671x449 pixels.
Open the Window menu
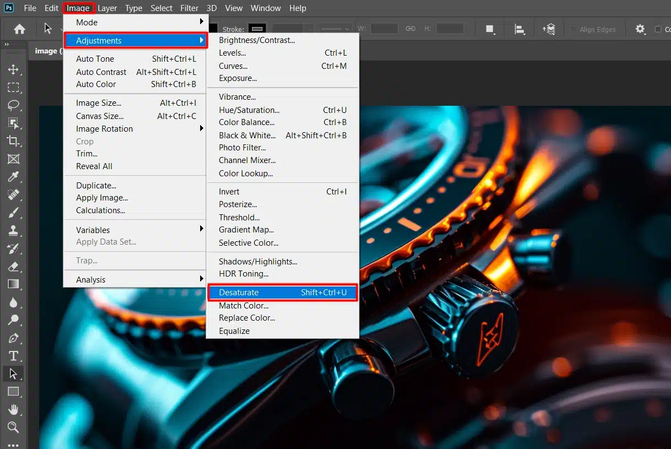pyautogui.click(x=265, y=8)
